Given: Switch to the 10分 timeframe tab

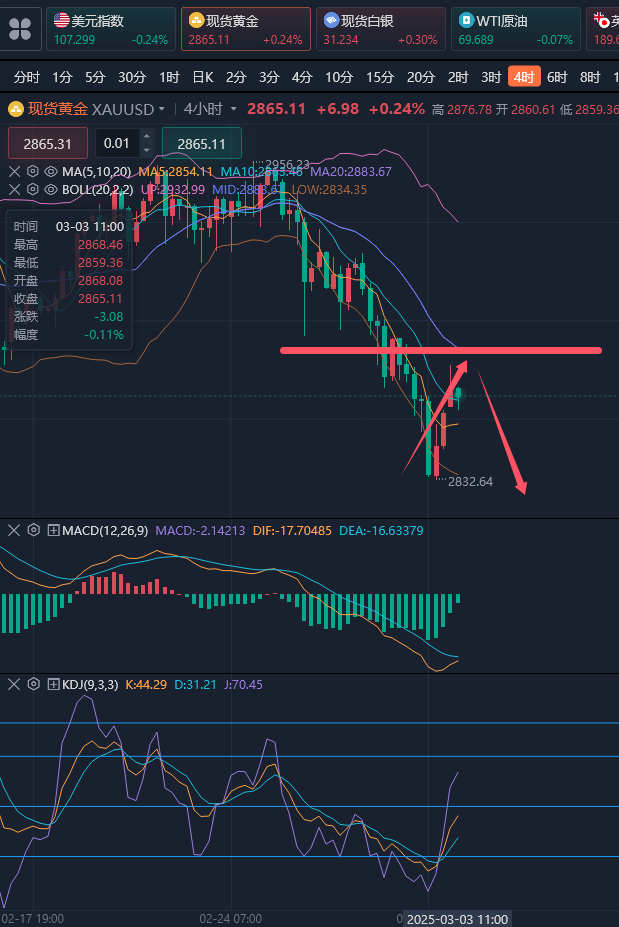Looking at the screenshot, I should click(339, 77).
